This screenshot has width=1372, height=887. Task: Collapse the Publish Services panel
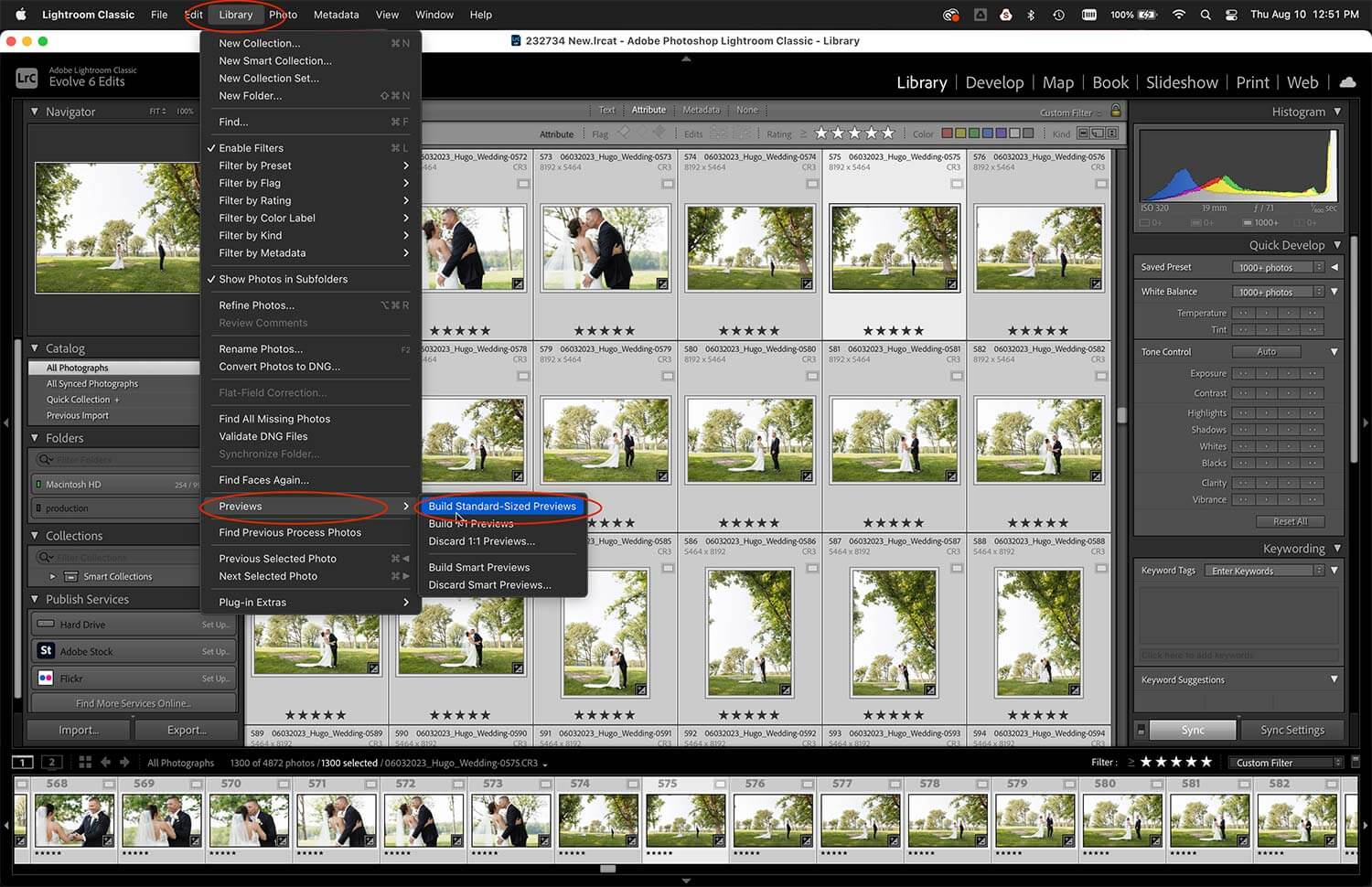coord(35,600)
